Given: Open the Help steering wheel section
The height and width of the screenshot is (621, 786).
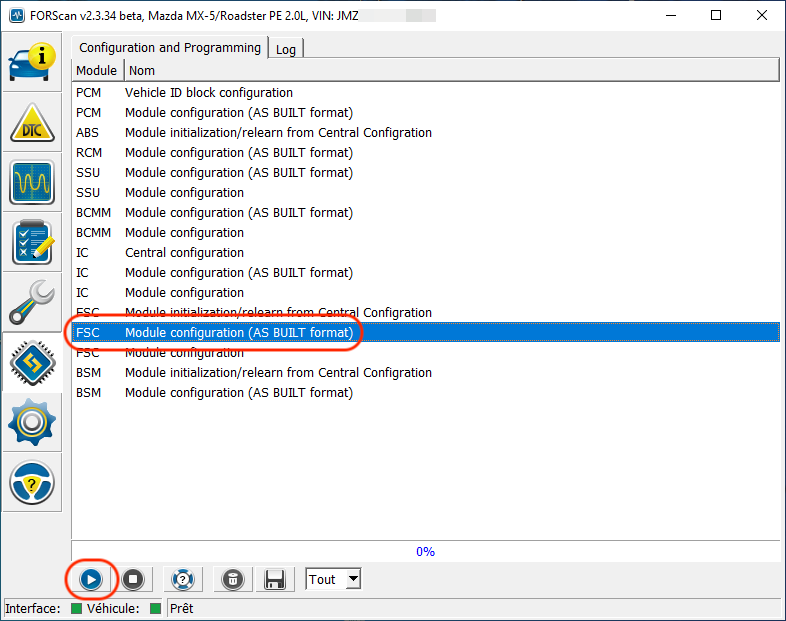Looking at the screenshot, I should pyautogui.click(x=32, y=483).
